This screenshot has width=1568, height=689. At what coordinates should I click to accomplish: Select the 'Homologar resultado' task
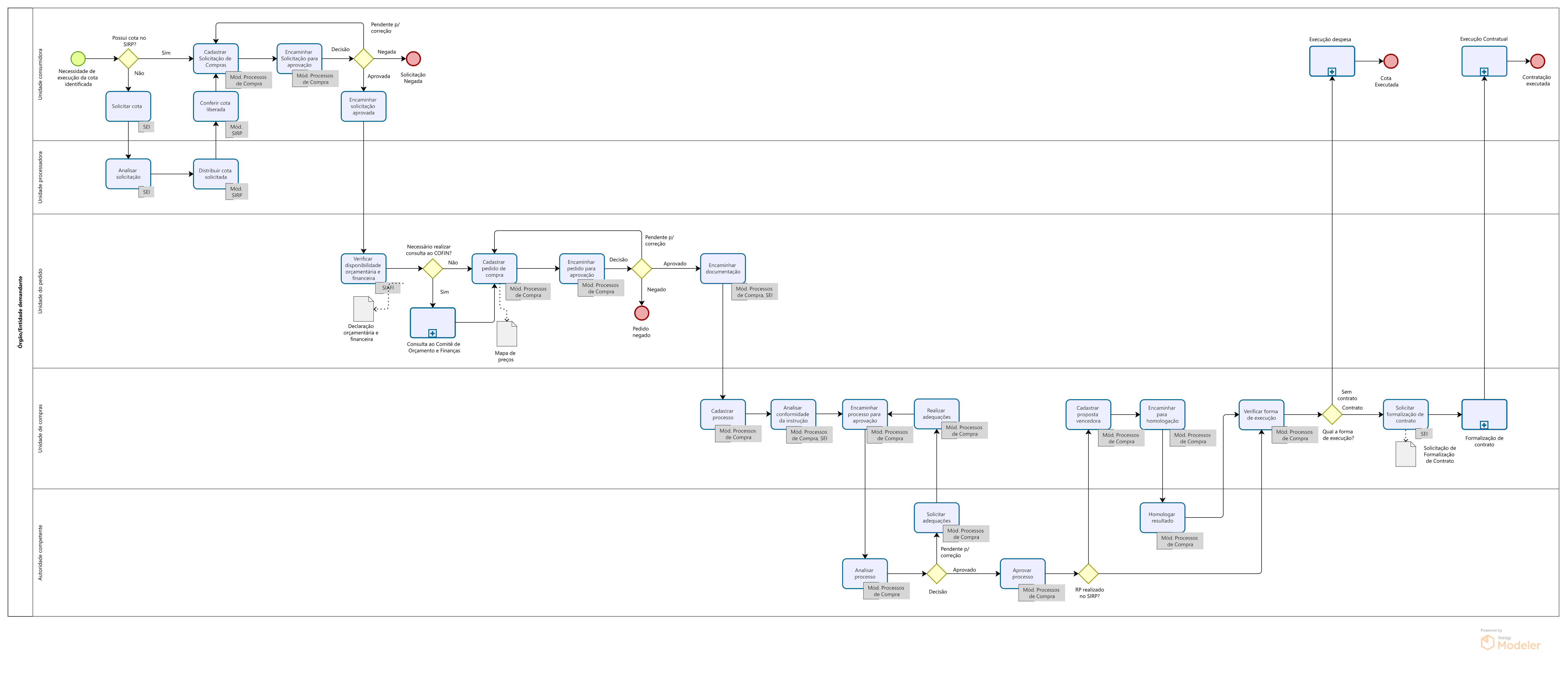pyautogui.click(x=1163, y=517)
